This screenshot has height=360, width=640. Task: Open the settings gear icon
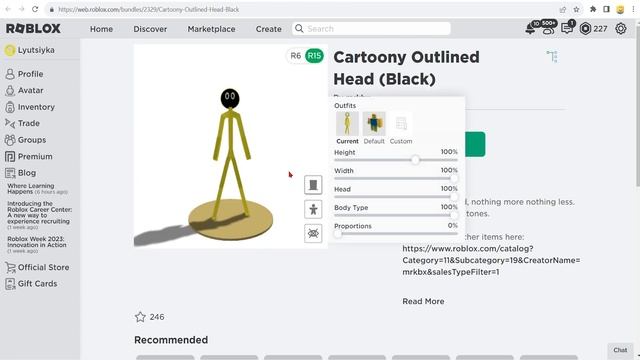[x=621, y=29]
